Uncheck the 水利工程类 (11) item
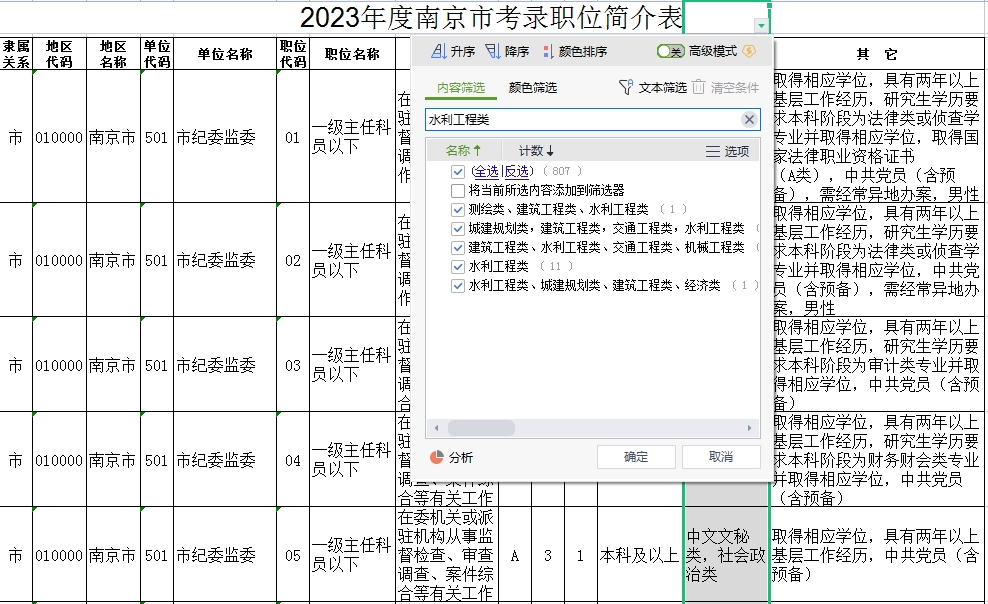 [x=458, y=266]
